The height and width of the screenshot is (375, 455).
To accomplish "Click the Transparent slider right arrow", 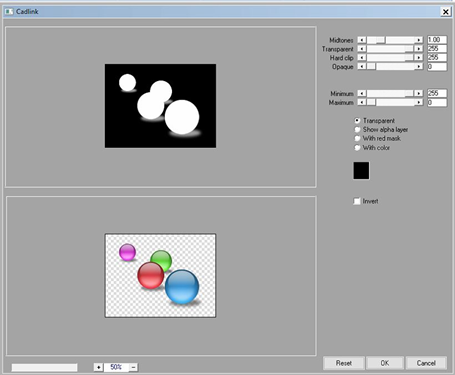I will click(419, 49).
